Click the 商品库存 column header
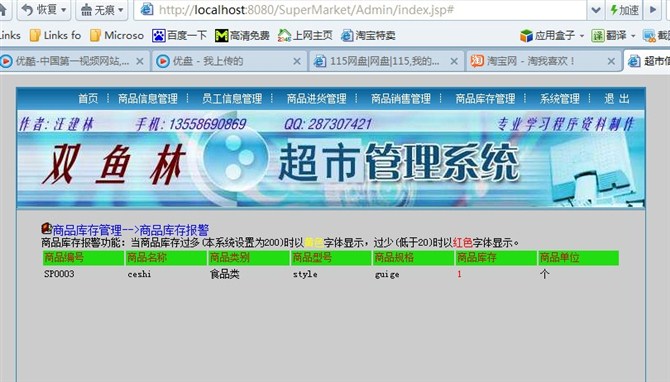670x382 pixels. [496, 258]
